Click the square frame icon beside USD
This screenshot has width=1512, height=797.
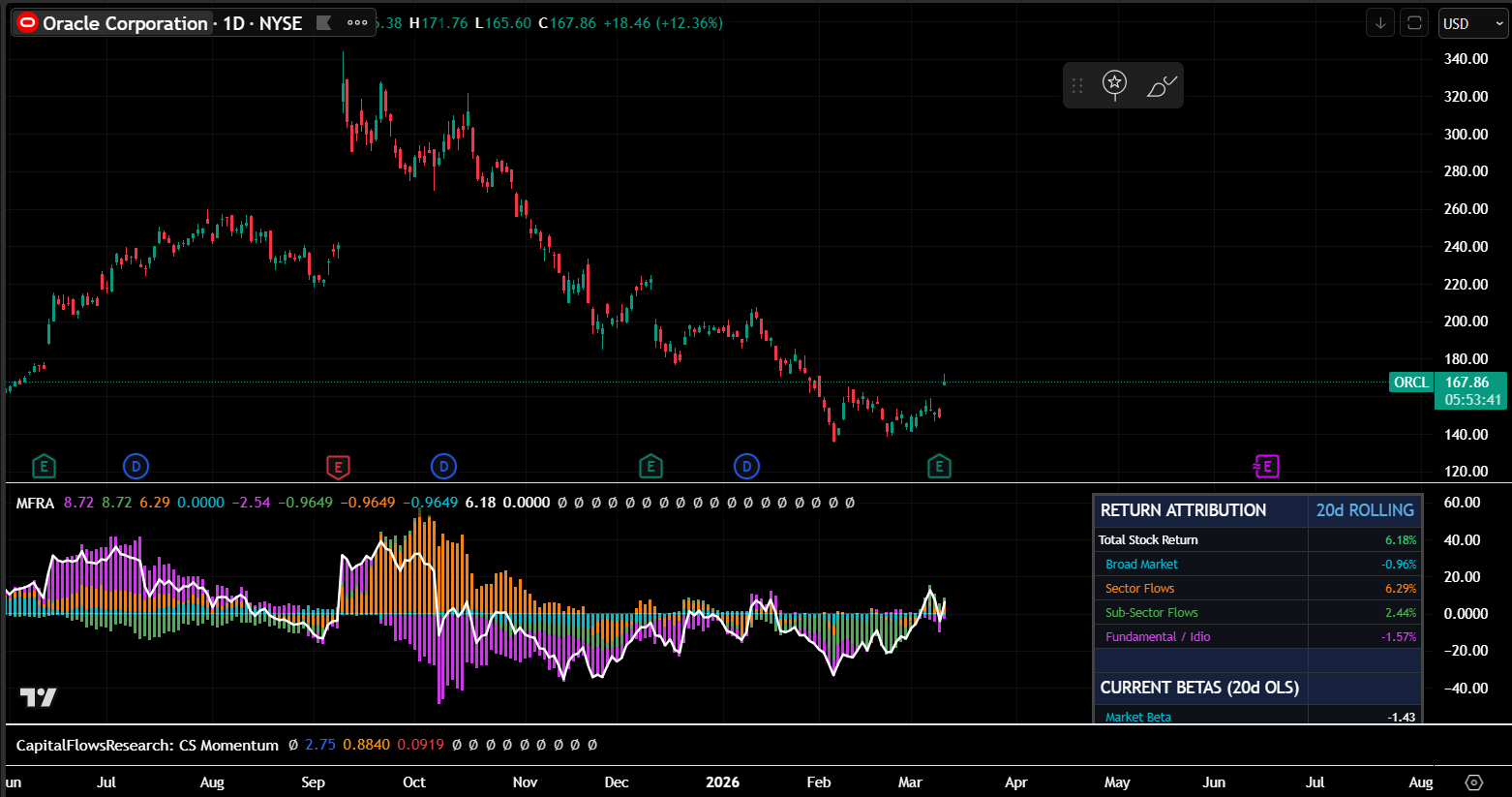pyautogui.click(x=1414, y=23)
